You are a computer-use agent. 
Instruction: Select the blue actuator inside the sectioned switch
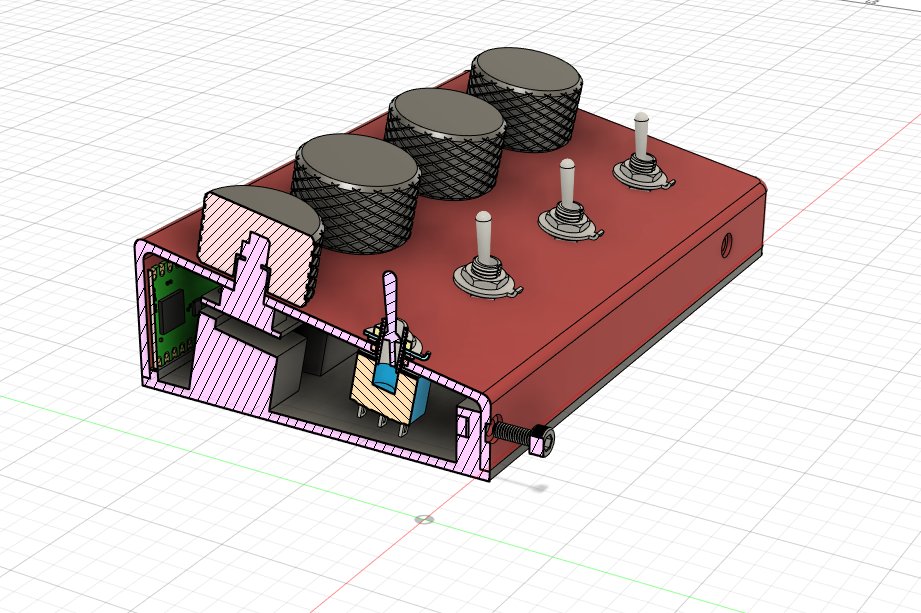(386, 379)
